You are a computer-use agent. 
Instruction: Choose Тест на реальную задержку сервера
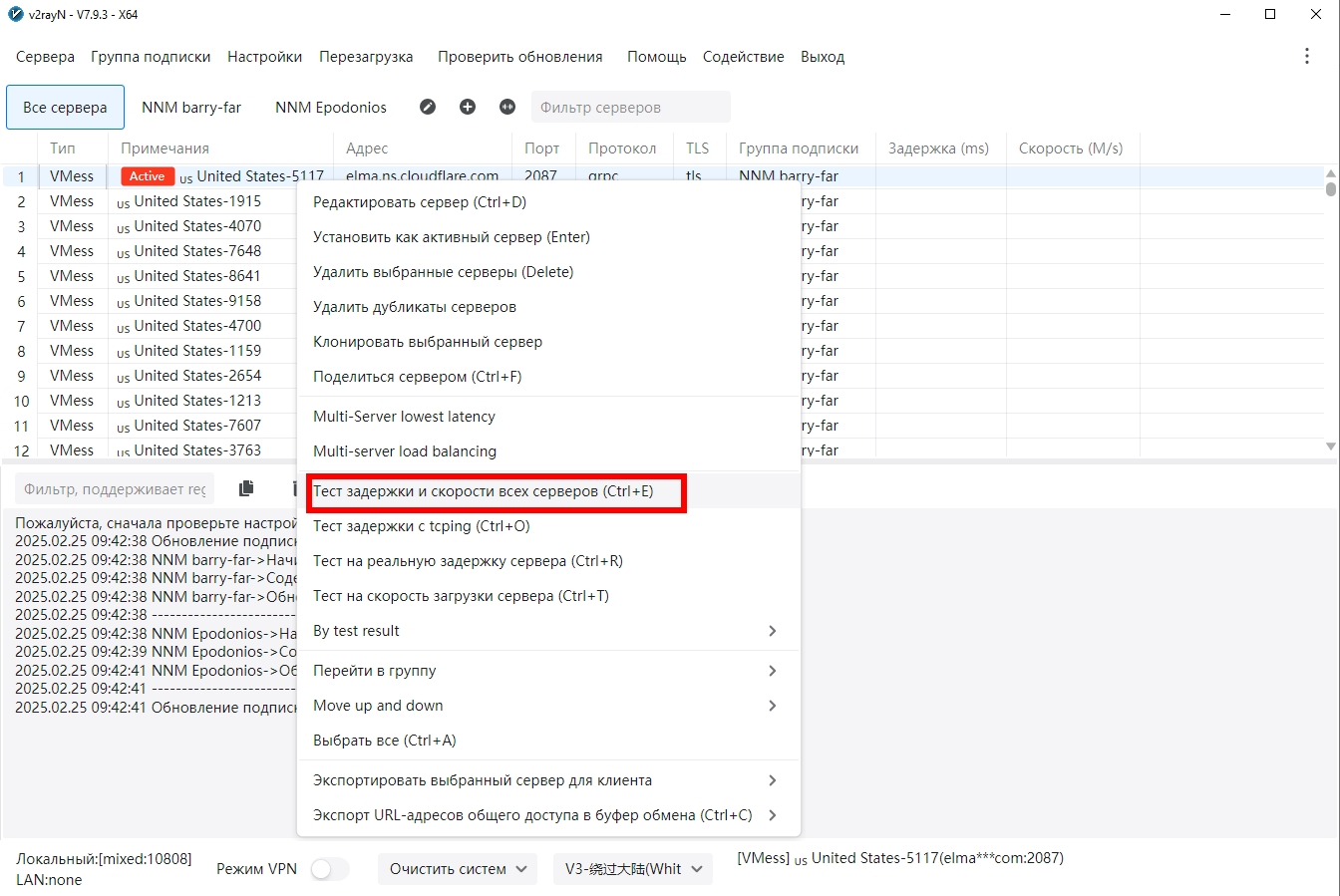click(548, 561)
